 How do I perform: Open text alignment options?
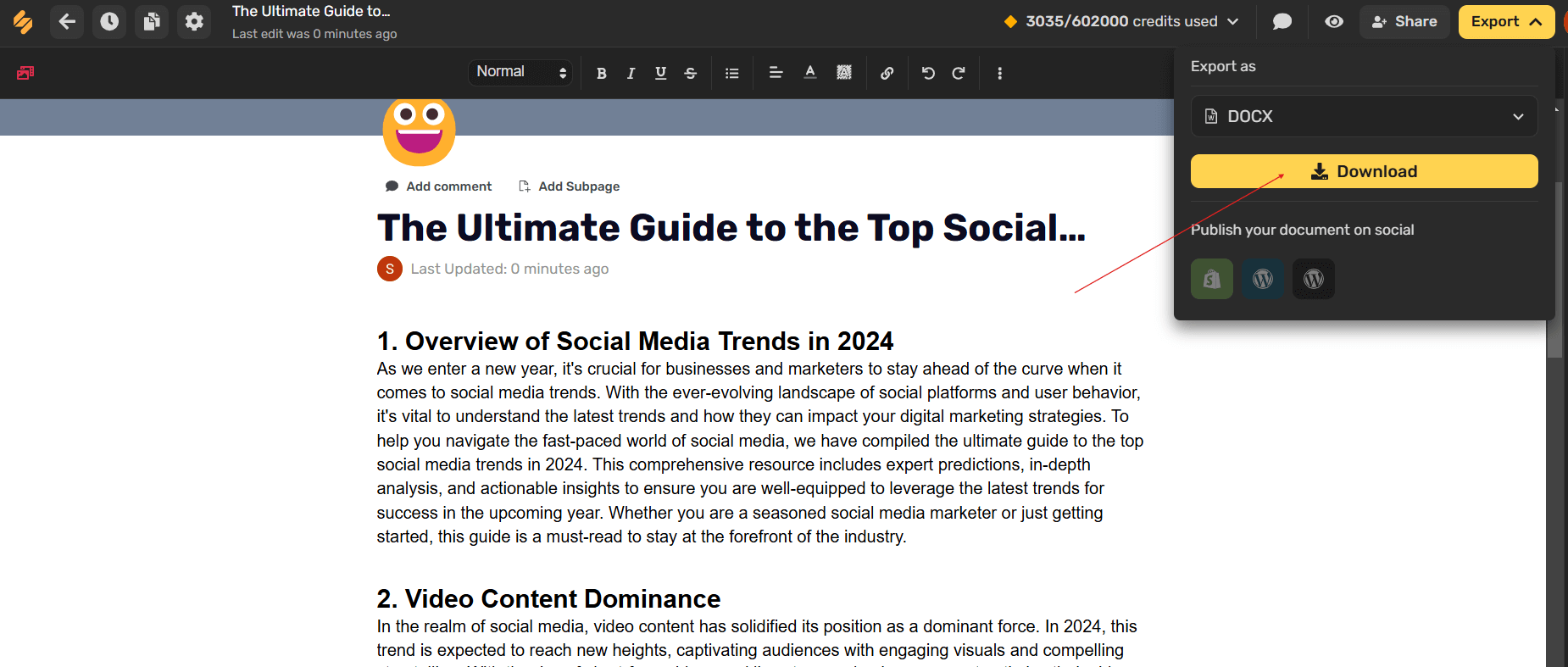click(776, 73)
